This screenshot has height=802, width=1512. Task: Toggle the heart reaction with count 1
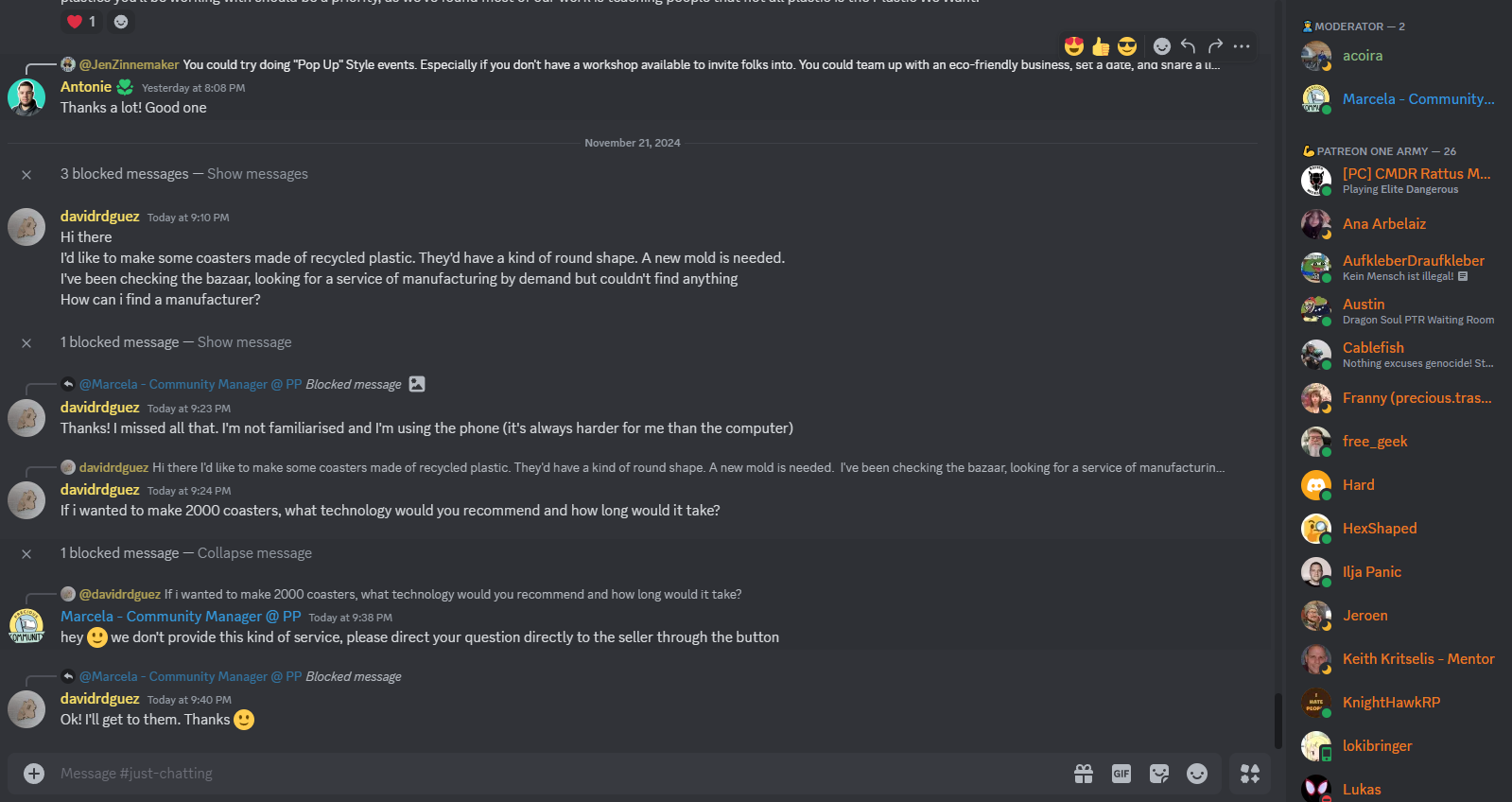(81, 22)
